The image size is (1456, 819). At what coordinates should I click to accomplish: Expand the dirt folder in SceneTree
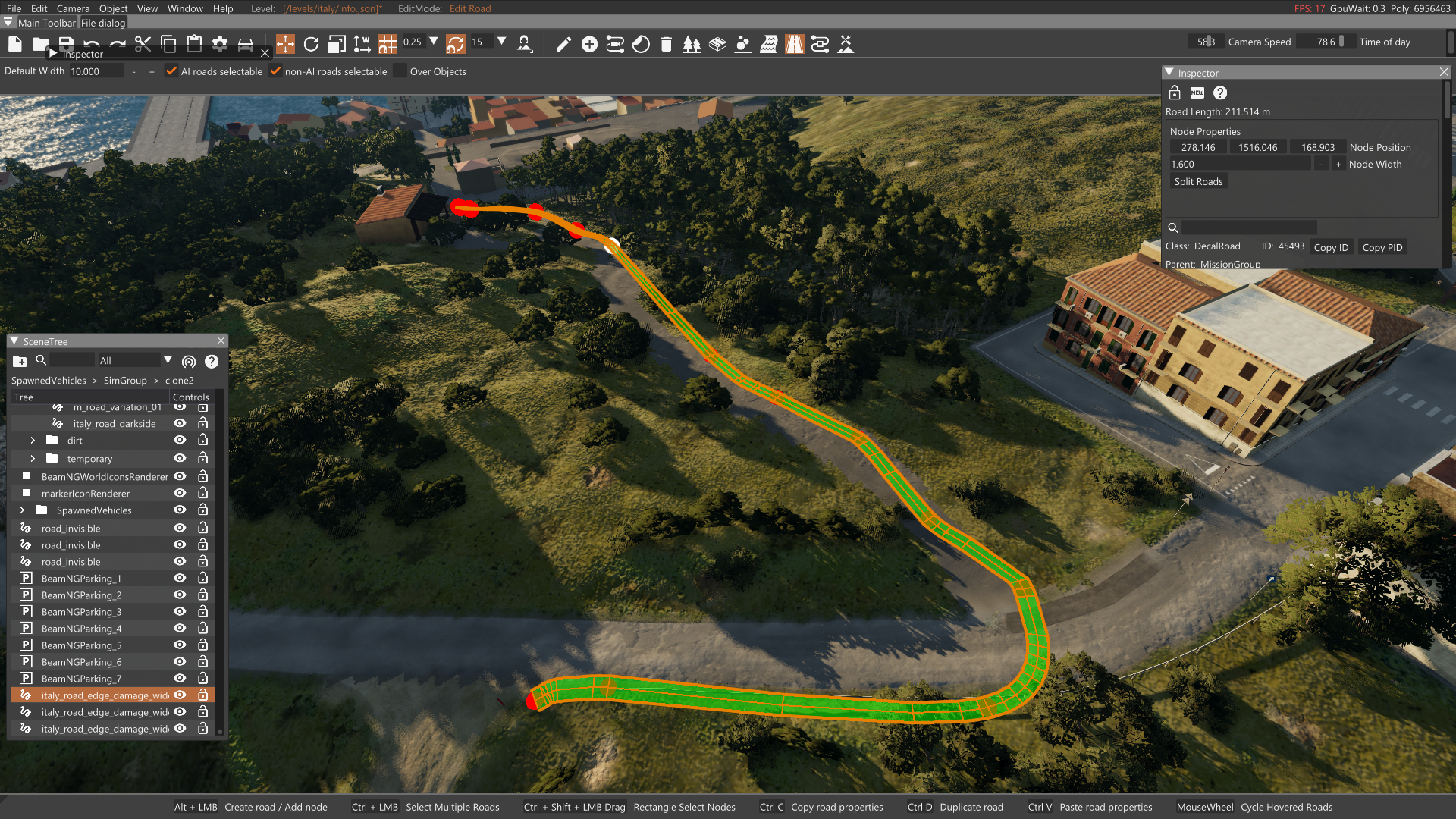coord(33,441)
